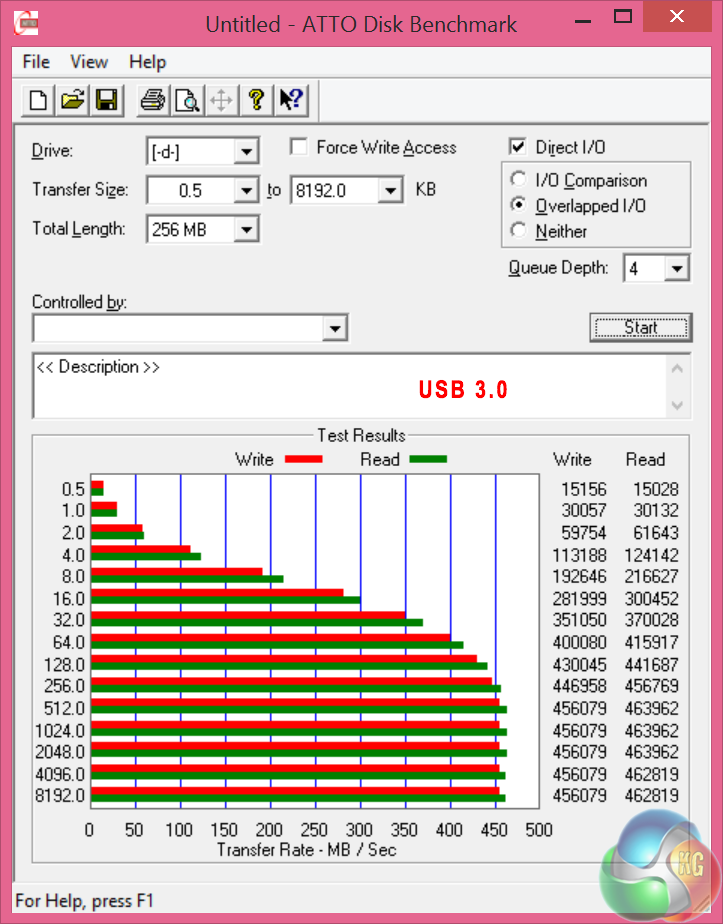The width and height of the screenshot is (723, 924).
Task: Click read value 300452
Action: tap(651, 599)
